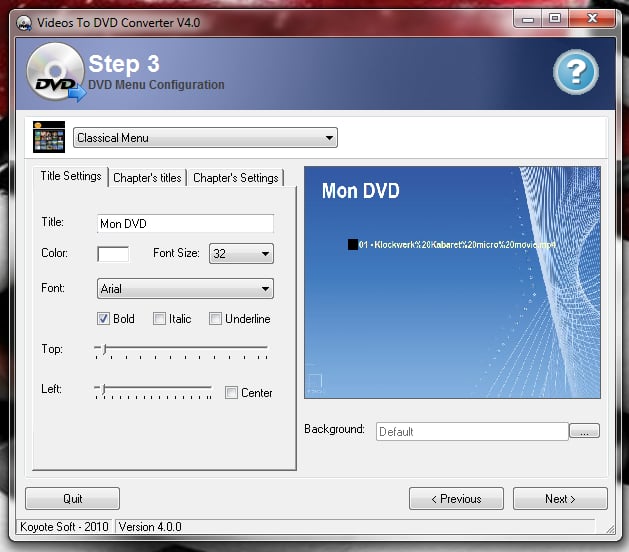Click the Title text field
Viewport: 629px width, 552px height.
[185, 223]
